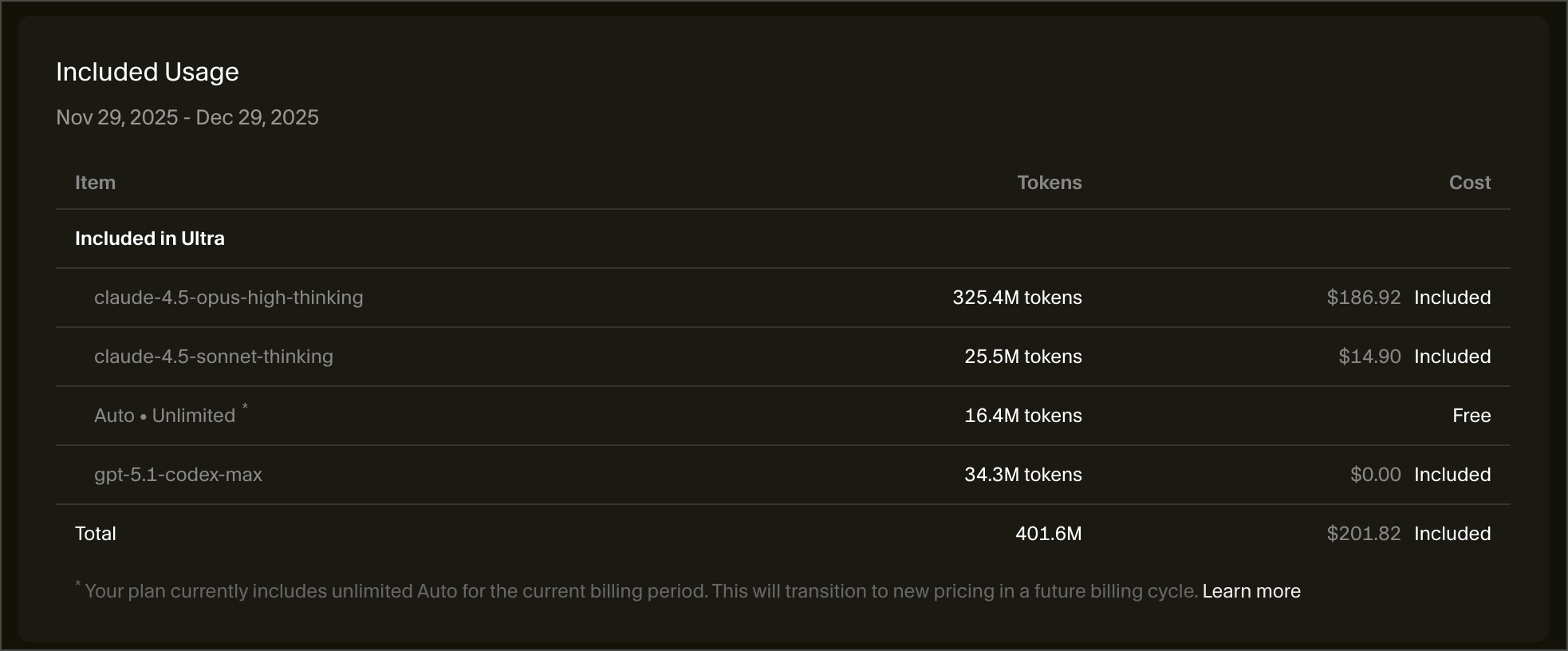Click the Total row label
Screen dimensions: 1568x651
(x=96, y=534)
